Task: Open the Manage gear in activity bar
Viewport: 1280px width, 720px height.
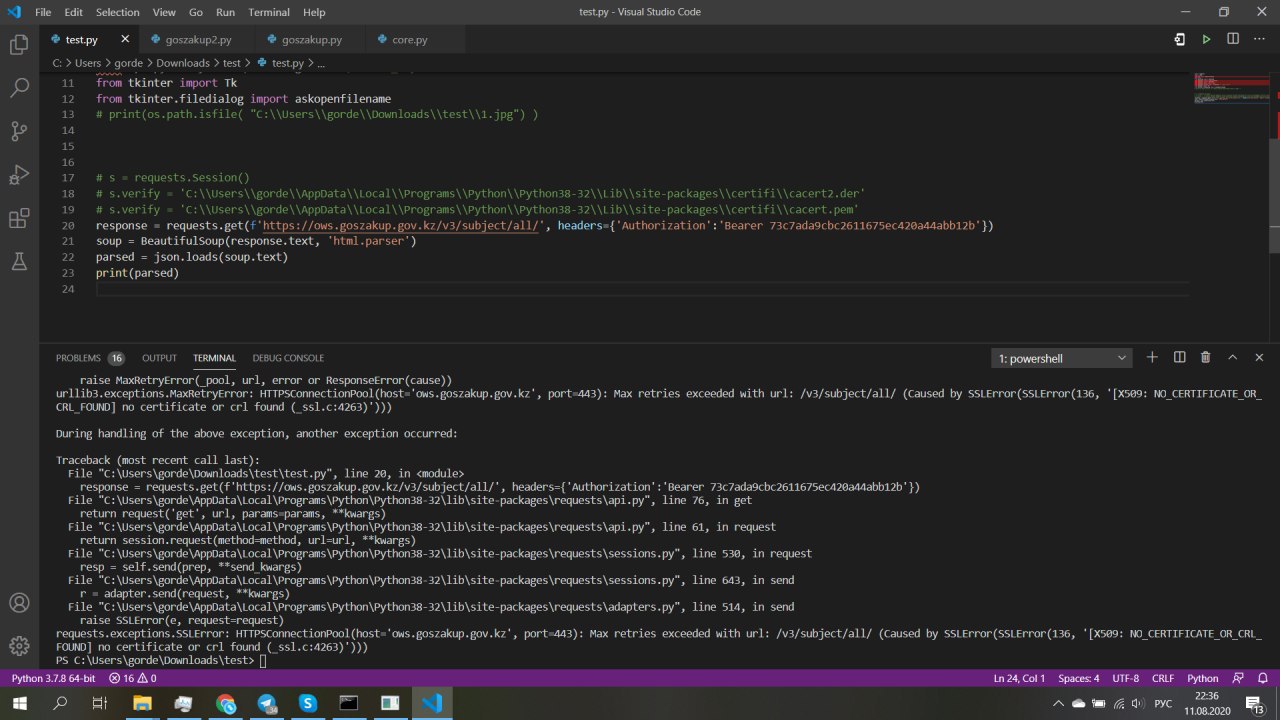Action: (x=19, y=646)
